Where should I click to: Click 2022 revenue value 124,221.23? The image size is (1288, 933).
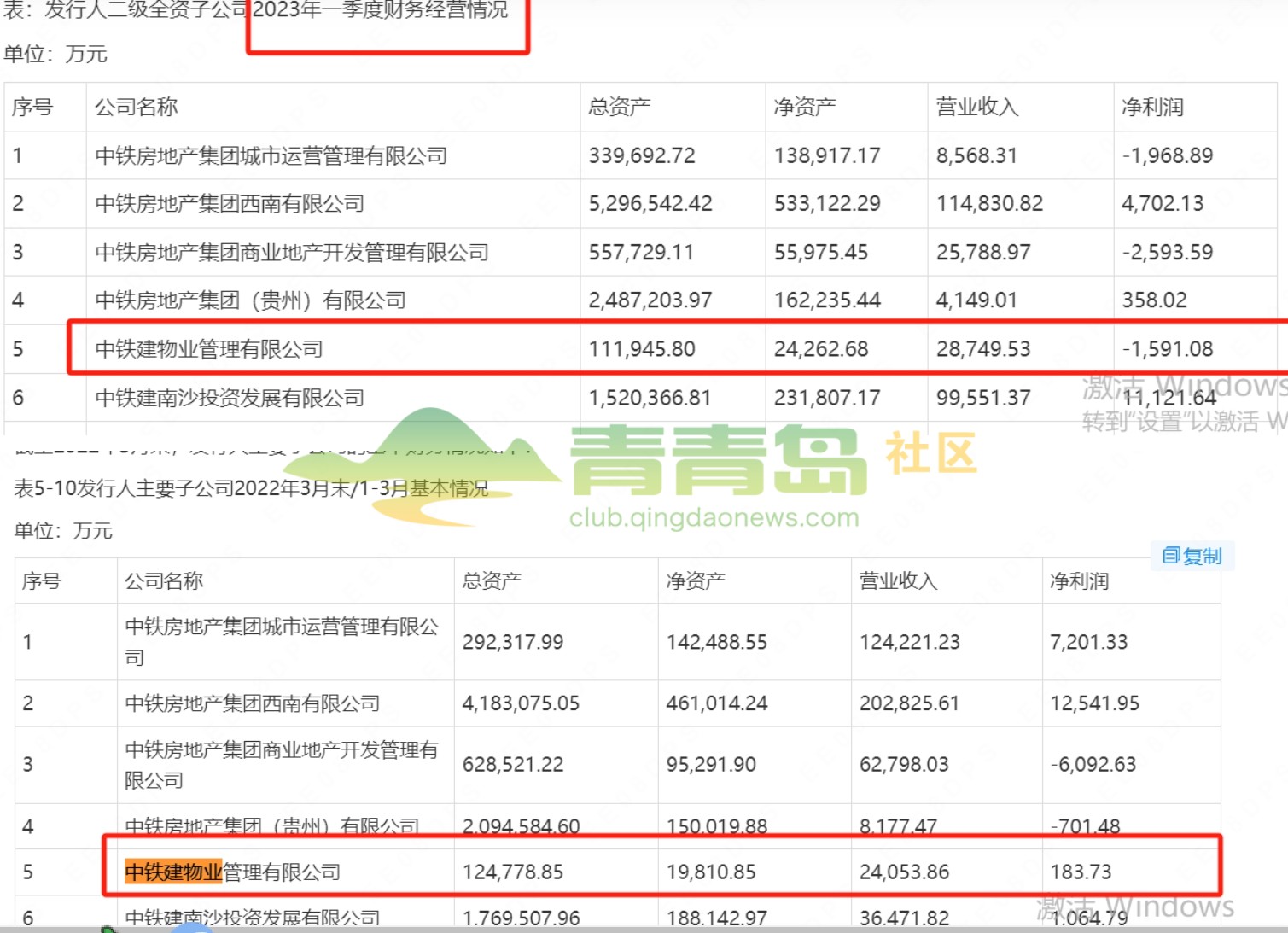point(910,642)
